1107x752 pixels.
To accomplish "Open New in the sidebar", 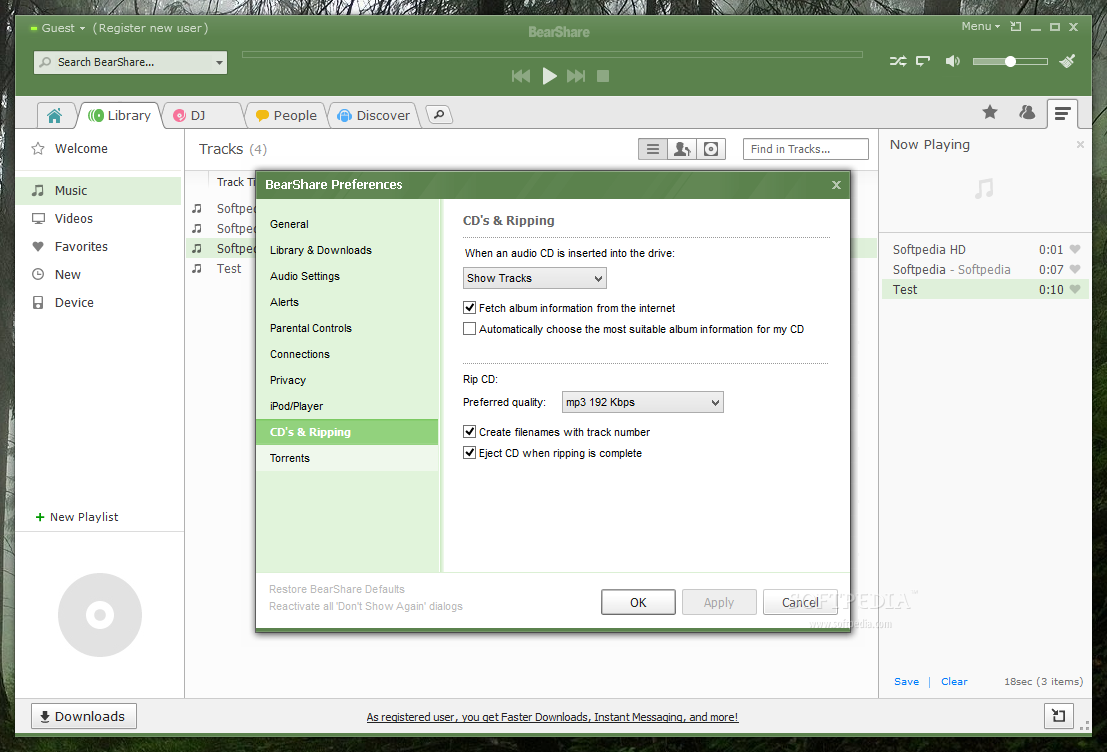I will [x=99, y=275].
